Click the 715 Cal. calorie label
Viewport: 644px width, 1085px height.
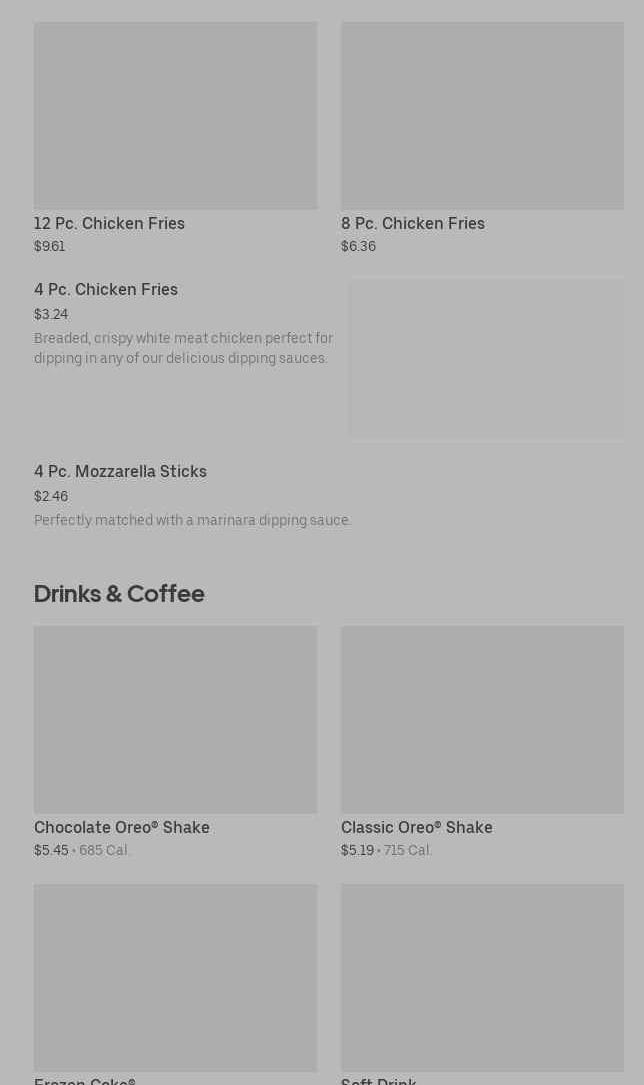pos(408,851)
